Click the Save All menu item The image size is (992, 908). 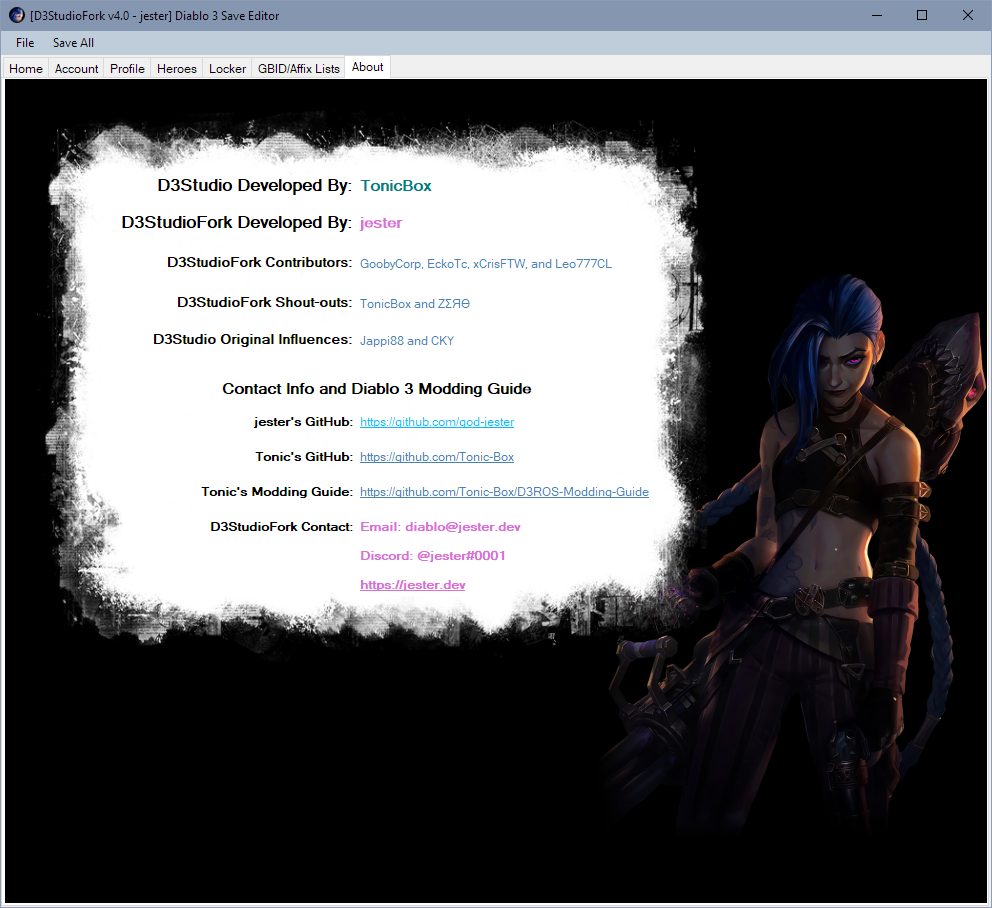[73, 43]
